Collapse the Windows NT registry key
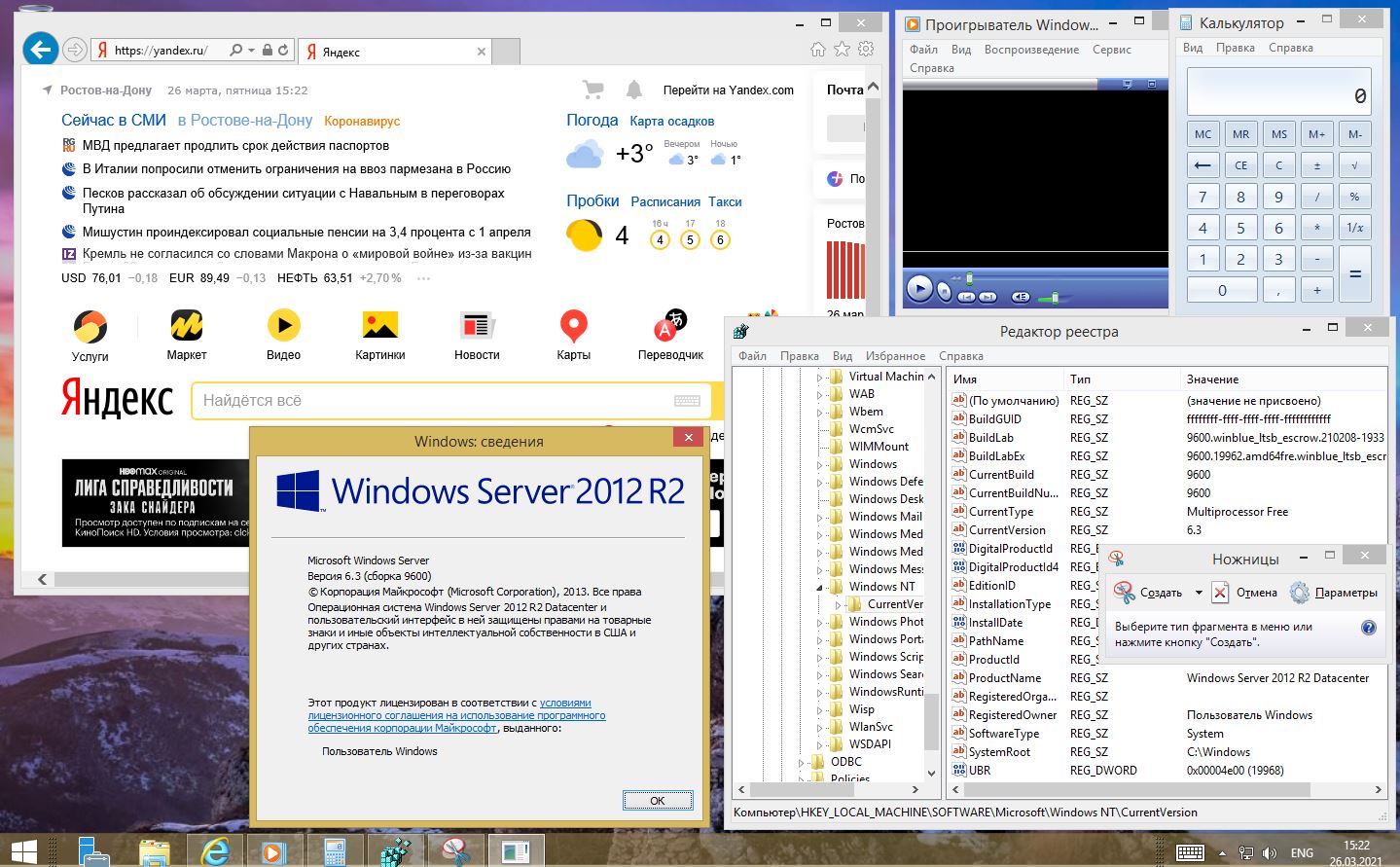Viewport: 1400px width, 867px height. [x=819, y=587]
